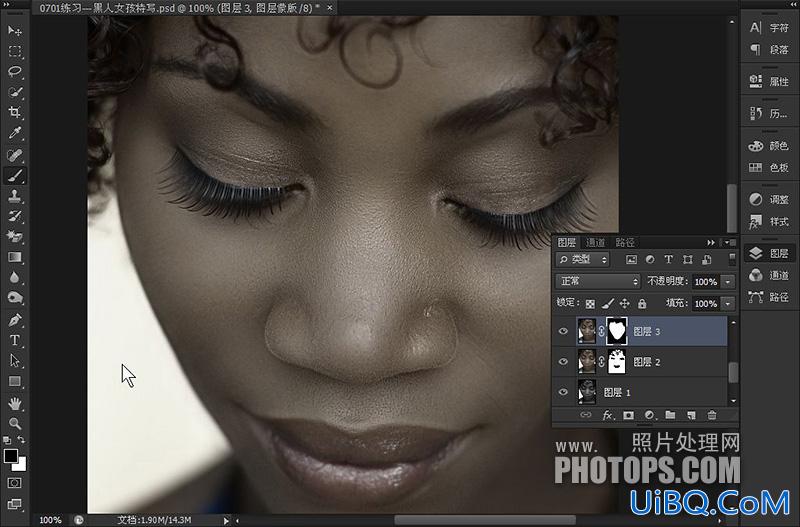Reset default foreground and background colors
This screenshot has width=800, height=527.
click(7, 440)
